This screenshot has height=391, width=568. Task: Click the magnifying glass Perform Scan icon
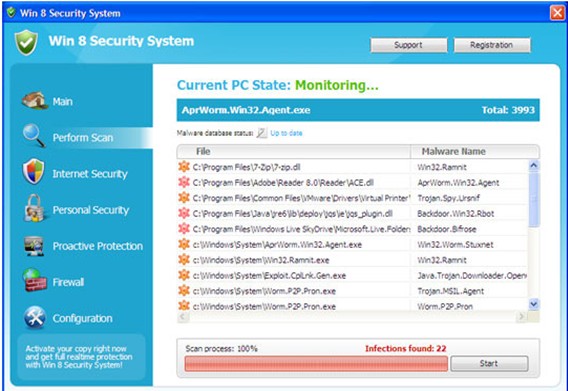pos(34,136)
